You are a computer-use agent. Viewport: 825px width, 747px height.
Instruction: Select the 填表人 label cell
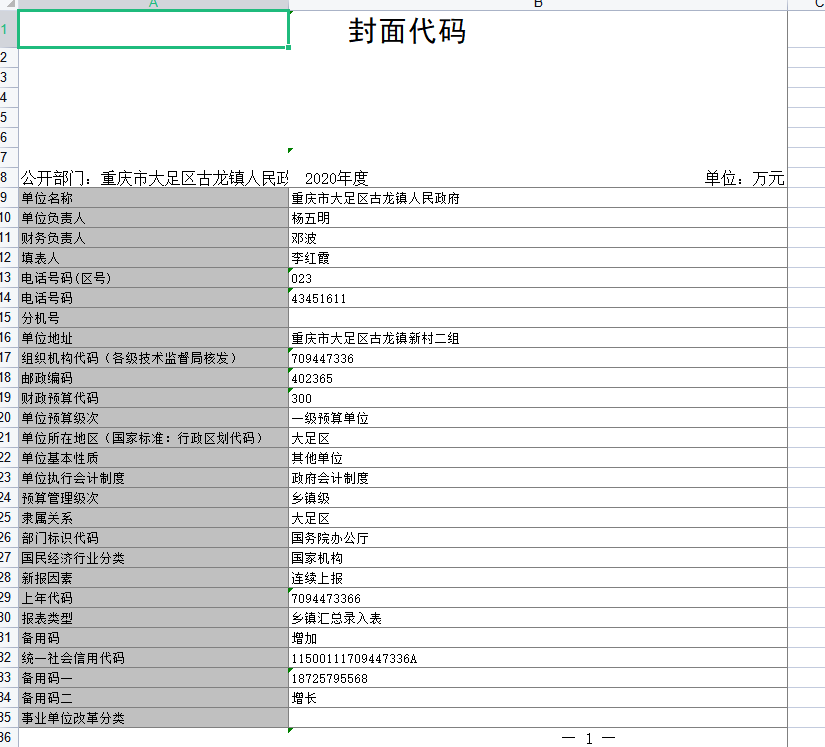[x=153, y=258]
